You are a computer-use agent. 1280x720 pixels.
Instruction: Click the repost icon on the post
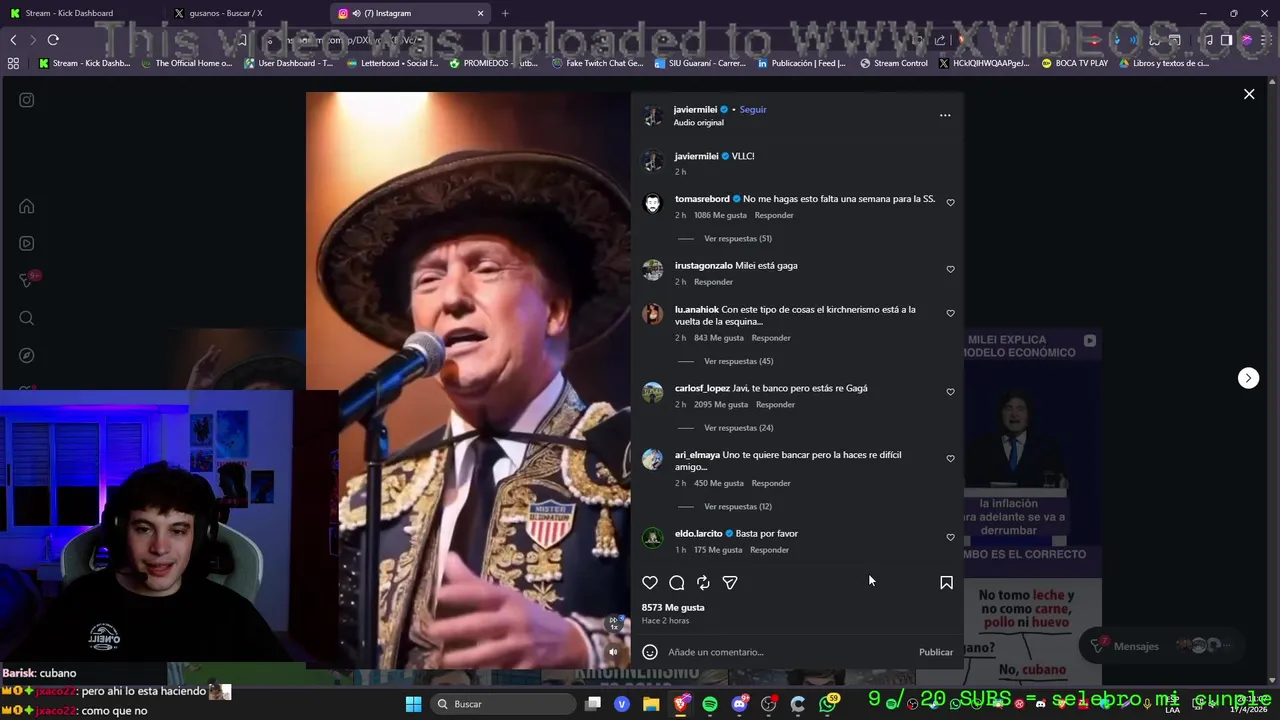coord(703,583)
